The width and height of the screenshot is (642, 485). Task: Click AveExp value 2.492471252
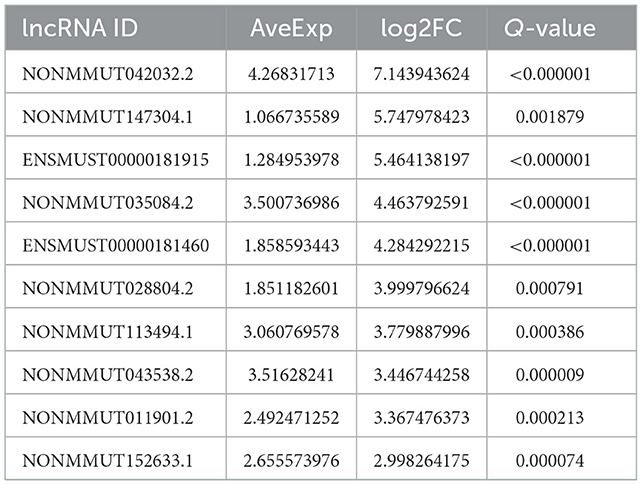[291, 417]
